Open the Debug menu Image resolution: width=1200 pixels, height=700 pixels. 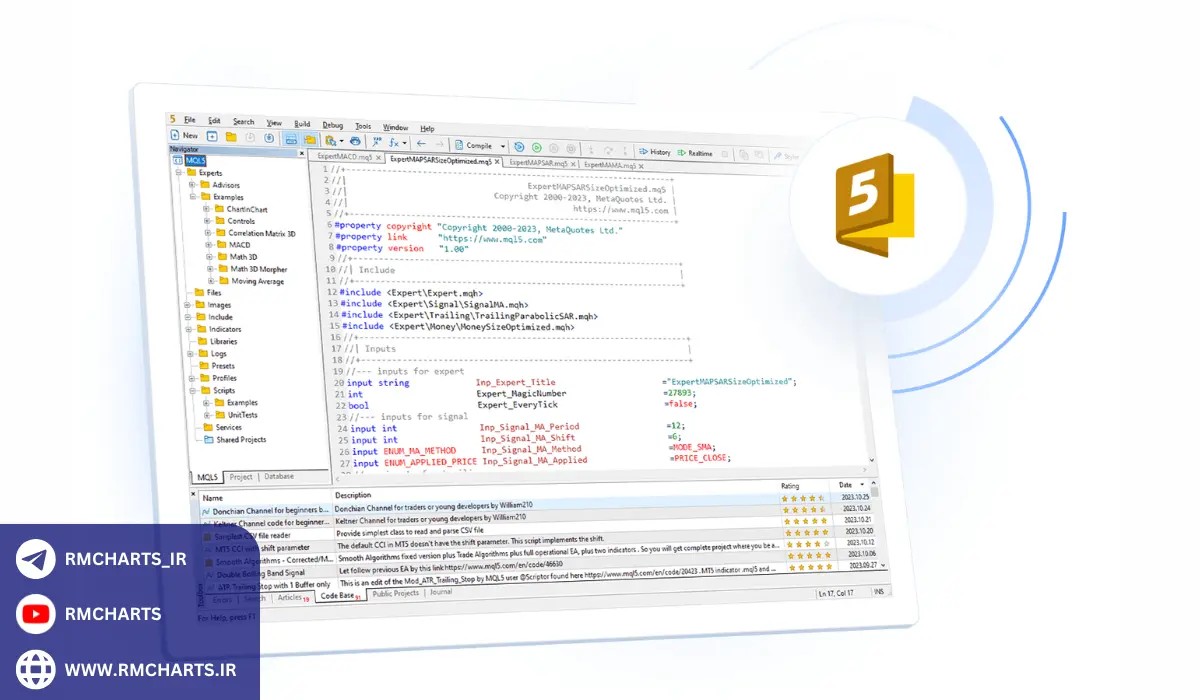point(332,125)
